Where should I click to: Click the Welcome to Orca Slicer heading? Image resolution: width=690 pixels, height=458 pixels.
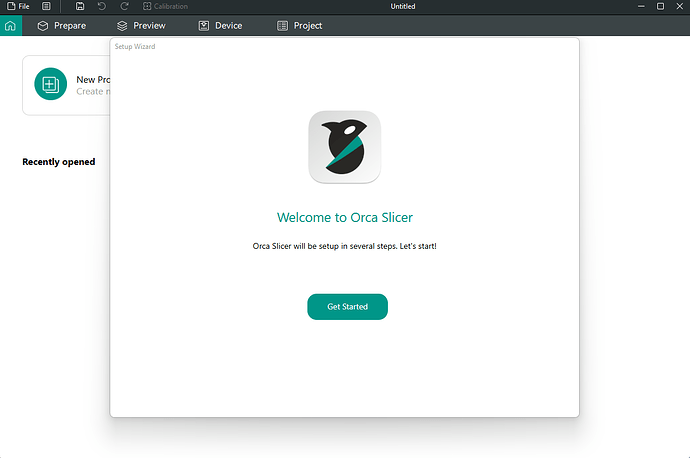[344, 217]
